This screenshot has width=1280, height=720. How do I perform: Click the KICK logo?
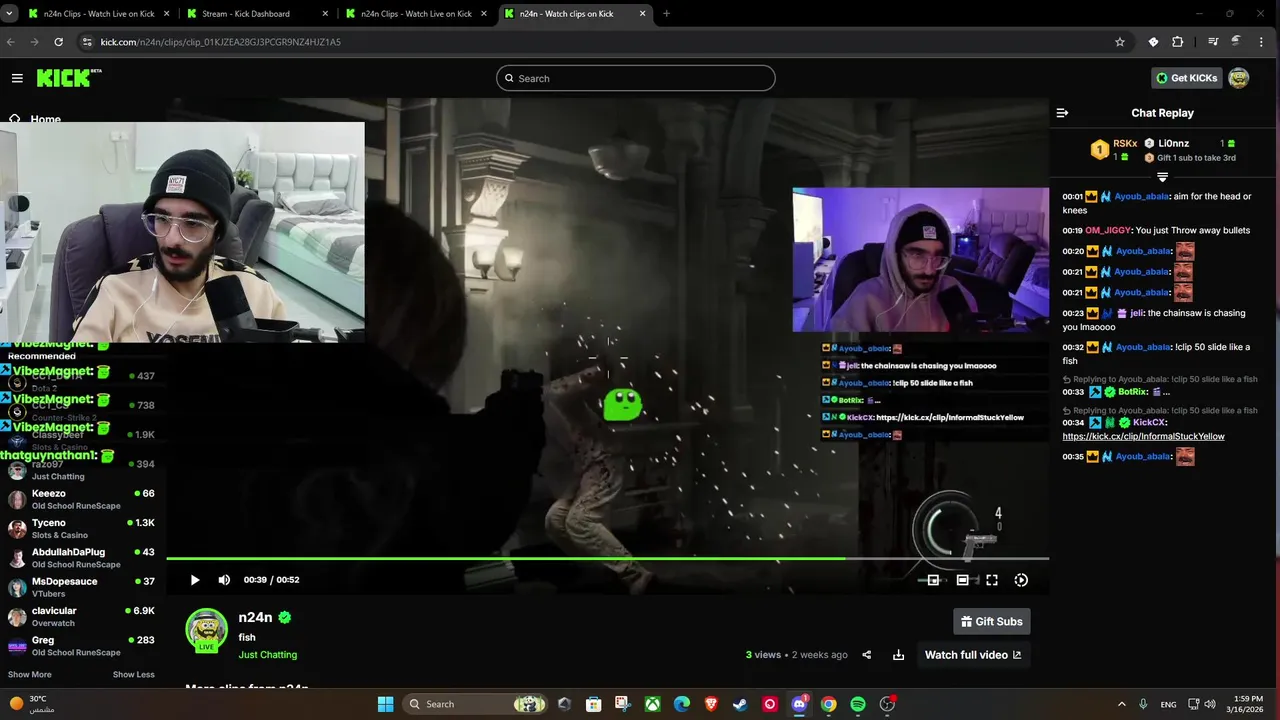pyautogui.click(x=69, y=78)
